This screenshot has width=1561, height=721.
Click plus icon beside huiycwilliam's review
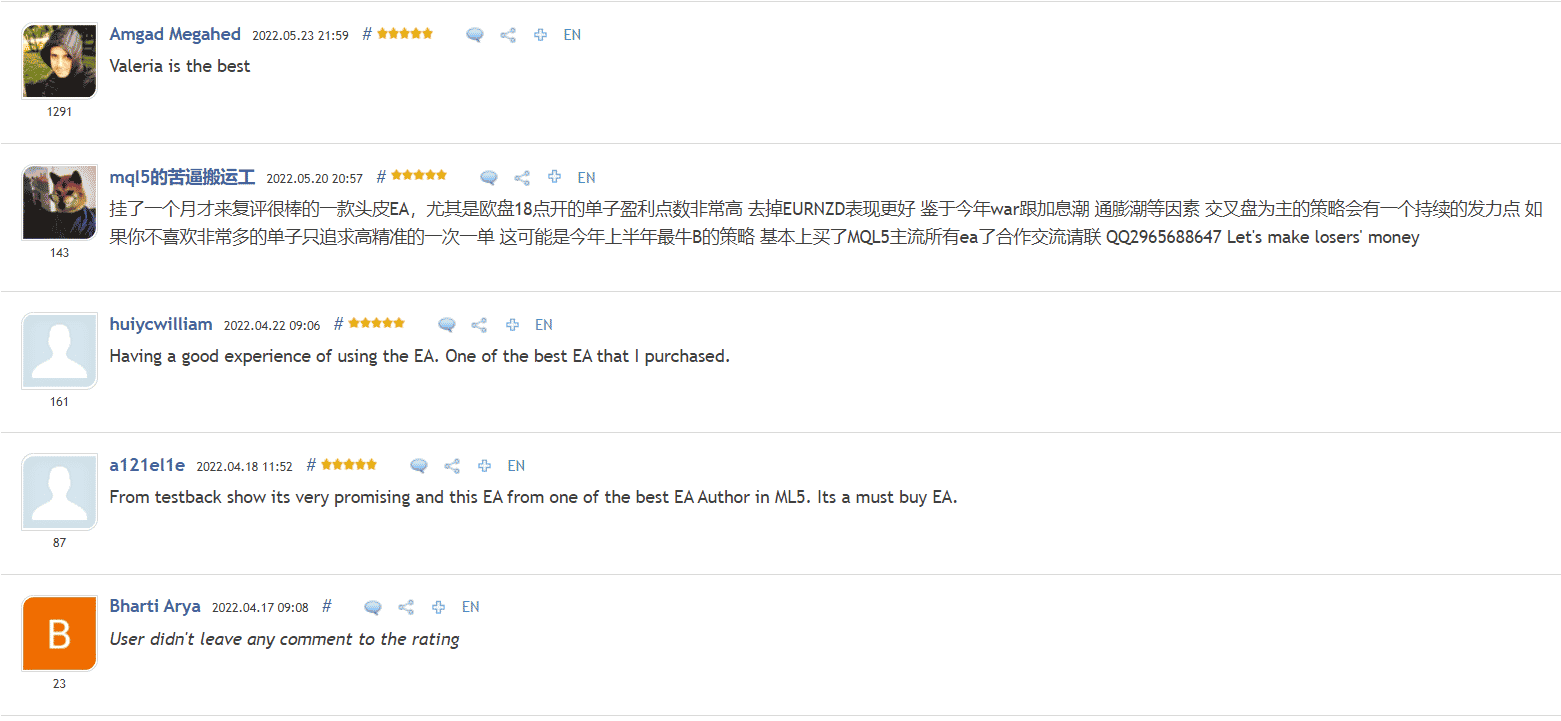(512, 325)
